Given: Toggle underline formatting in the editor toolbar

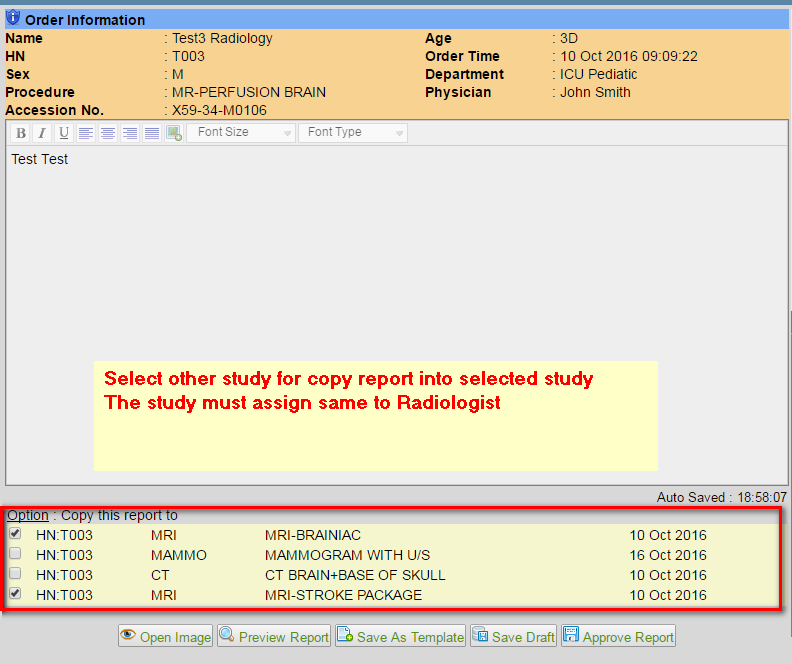Looking at the screenshot, I should pyautogui.click(x=64, y=133).
